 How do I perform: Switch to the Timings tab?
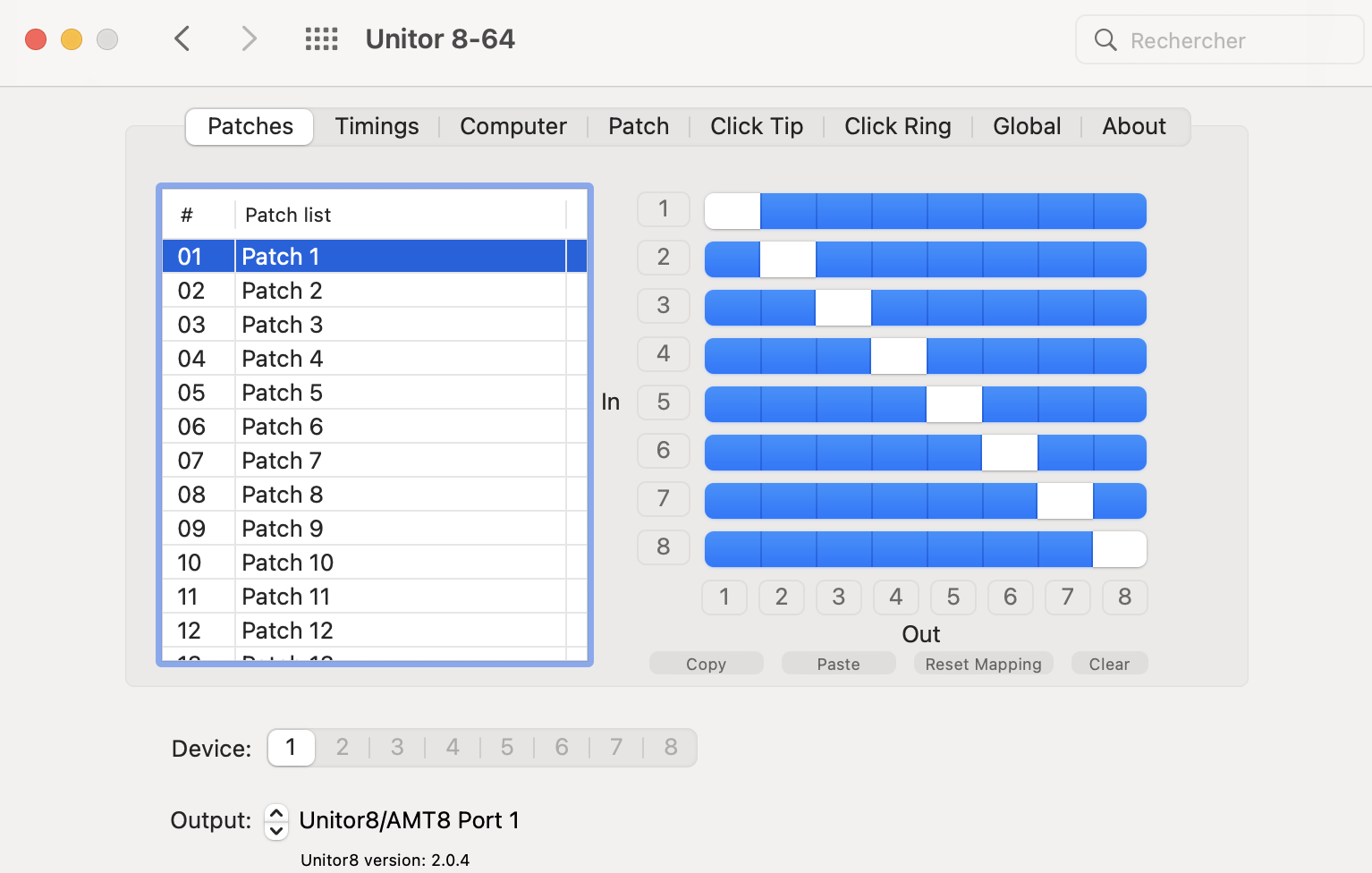[377, 126]
